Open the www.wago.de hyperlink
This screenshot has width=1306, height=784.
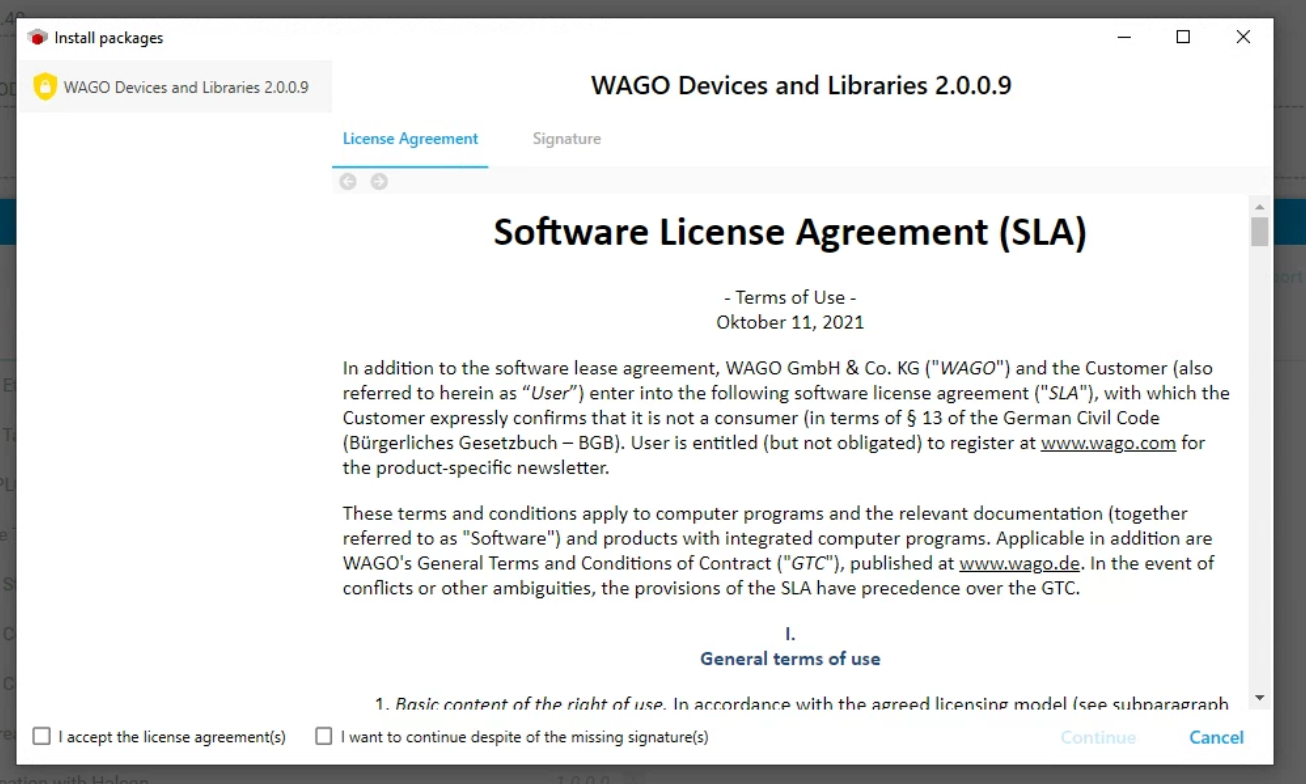1019,563
